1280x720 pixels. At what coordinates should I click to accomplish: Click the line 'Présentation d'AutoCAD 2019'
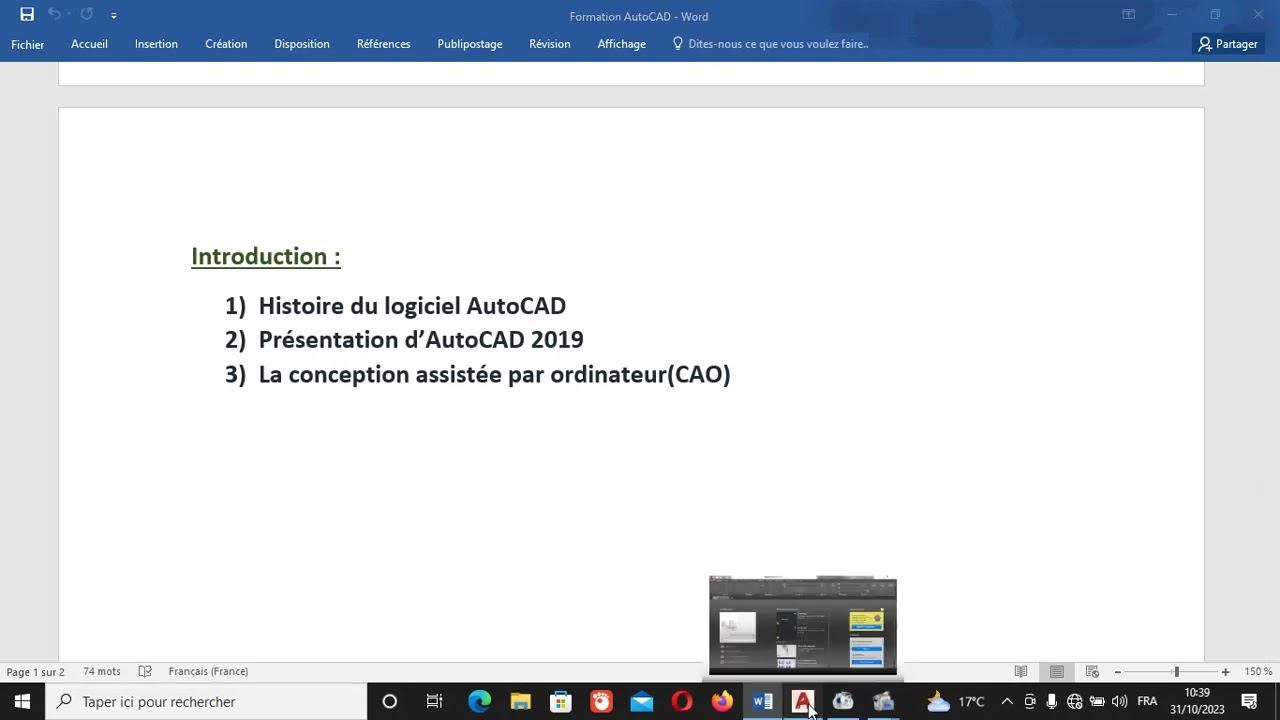pyautogui.click(x=421, y=340)
